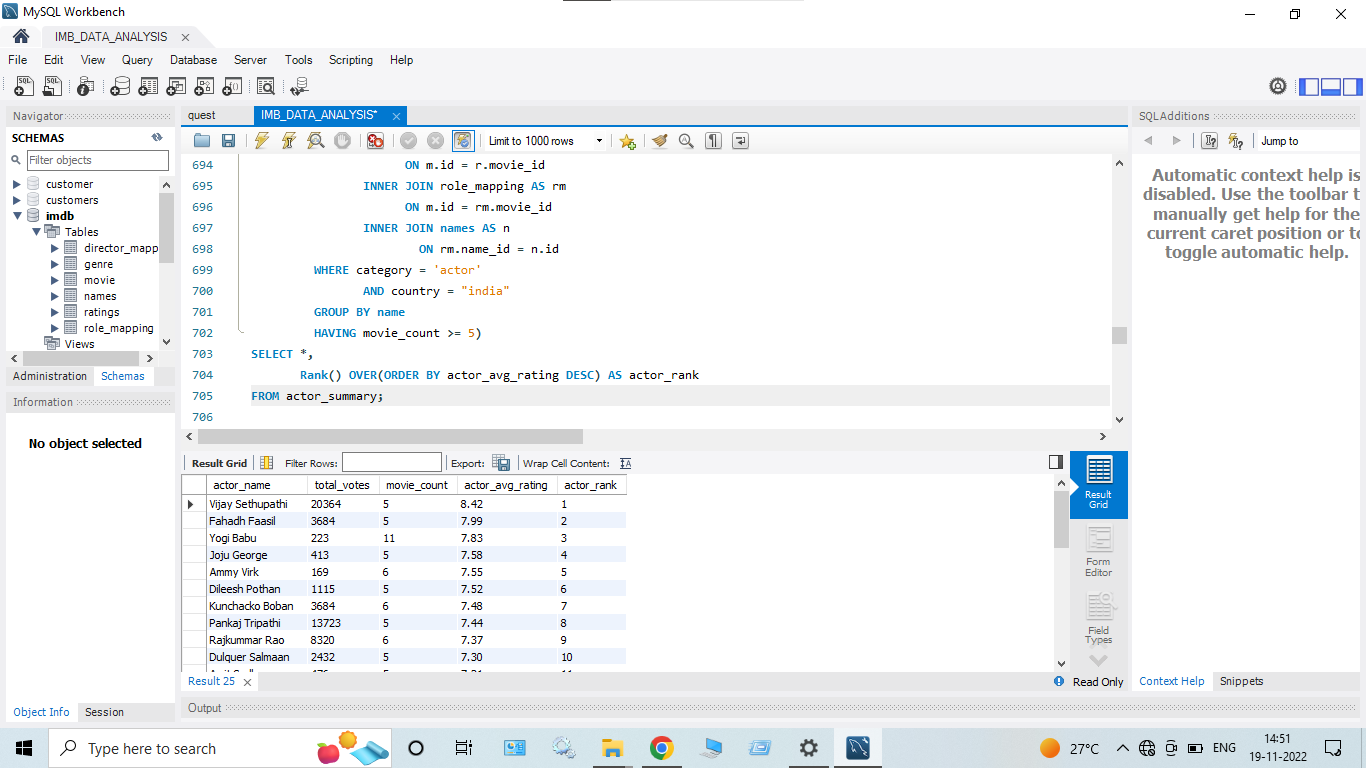The image size is (1366, 768).
Task: Switch to the Administration sidebar tab
Action: (49, 376)
